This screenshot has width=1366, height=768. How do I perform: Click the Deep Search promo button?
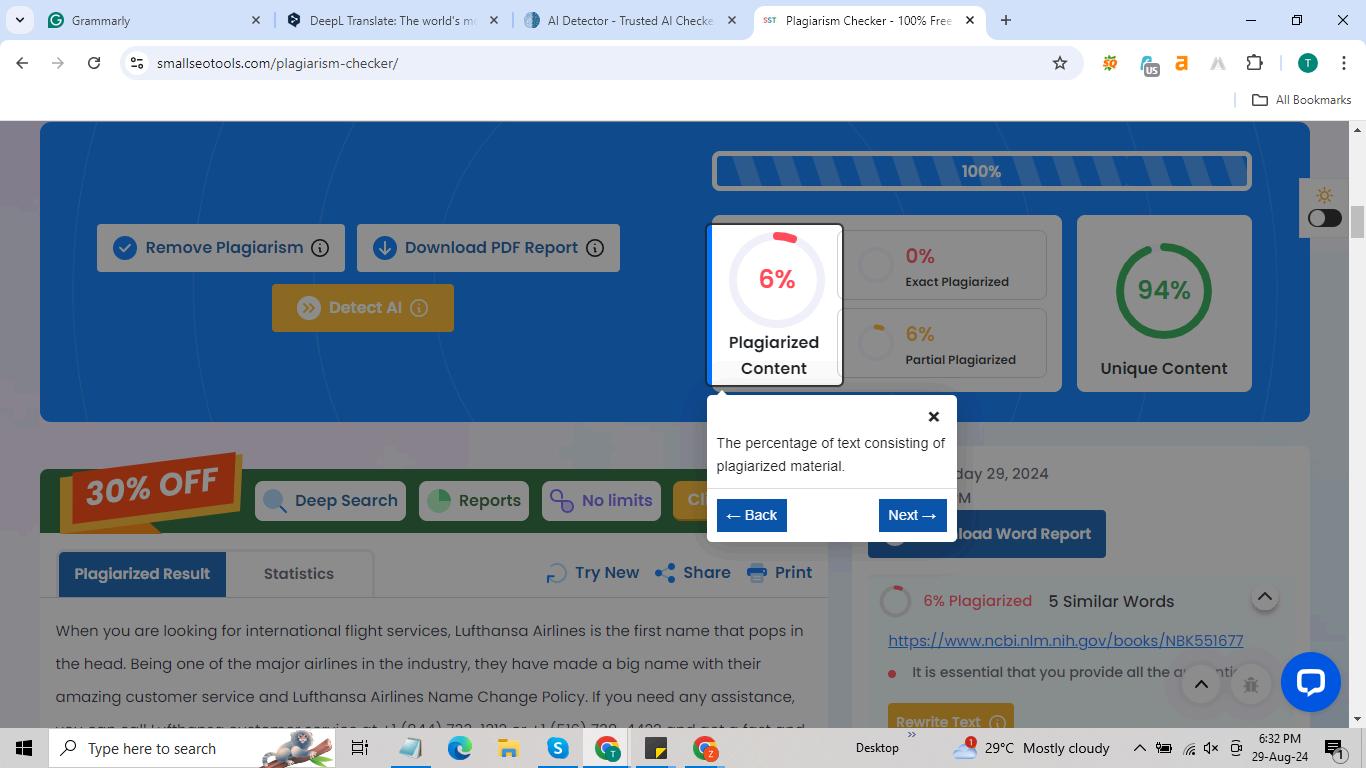pyautogui.click(x=331, y=501)
